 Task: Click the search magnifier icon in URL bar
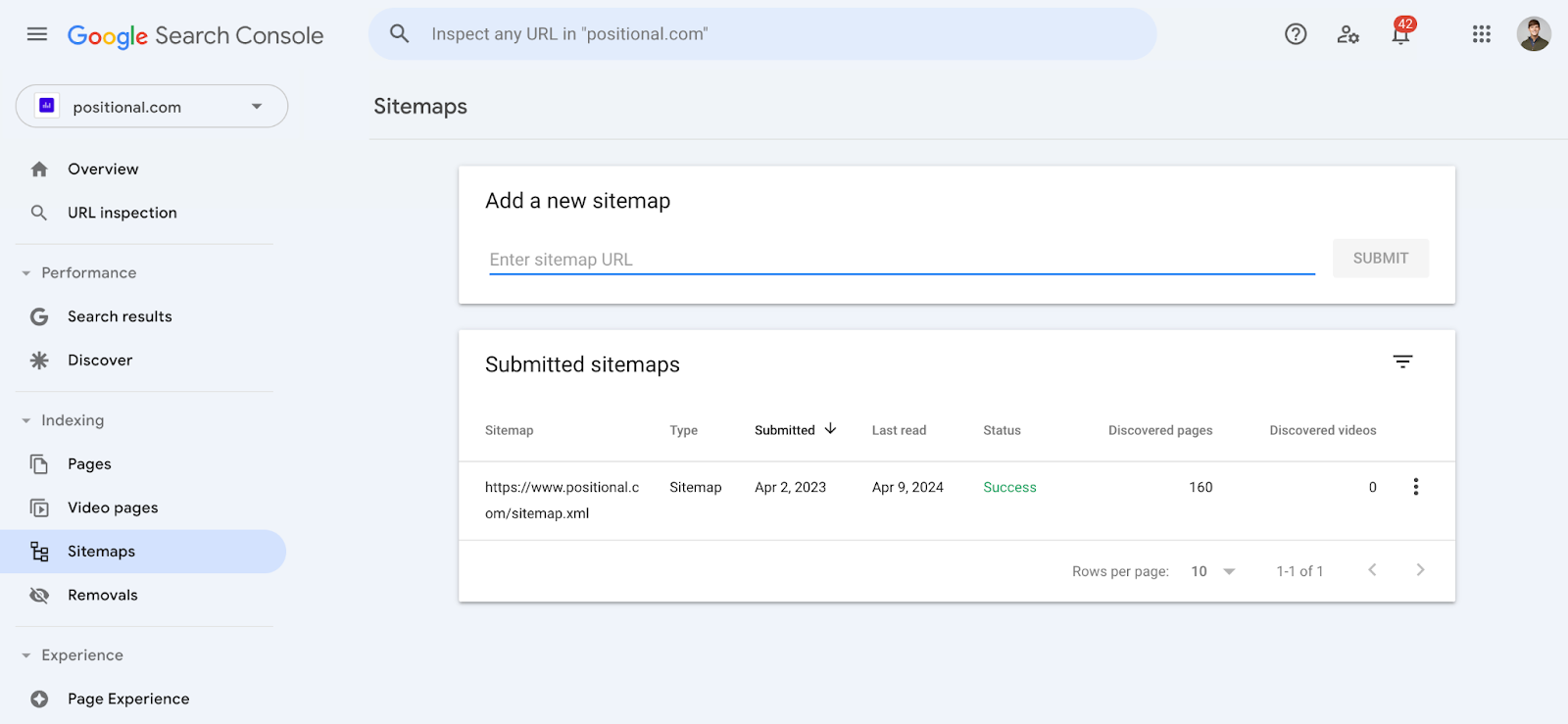tap(399, 33)
